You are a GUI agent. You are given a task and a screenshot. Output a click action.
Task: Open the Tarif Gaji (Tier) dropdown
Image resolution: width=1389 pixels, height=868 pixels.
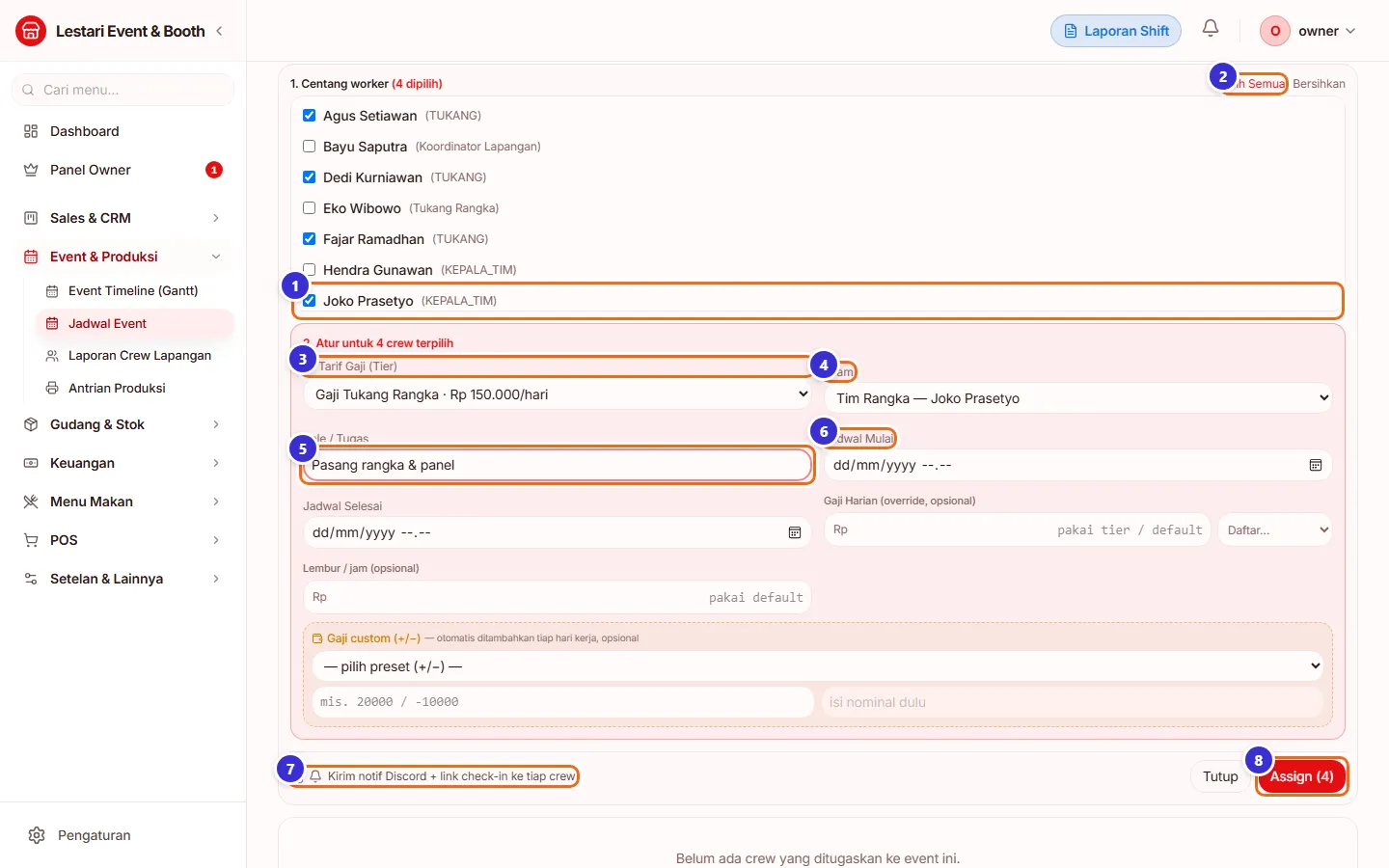[x=558, y=394]
